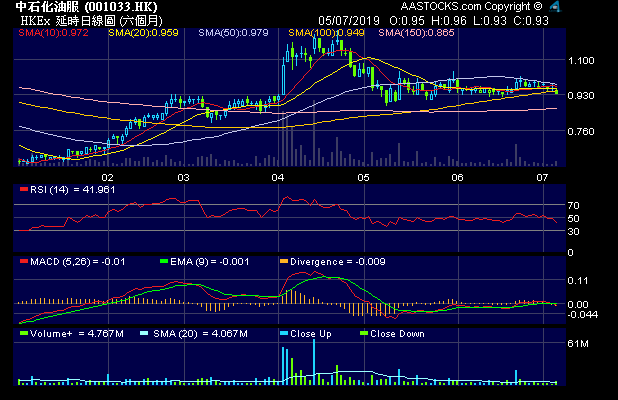Click month label 05 on time axis
The height and width of the screenshot is (400, 618).
[x=363, y=177]
